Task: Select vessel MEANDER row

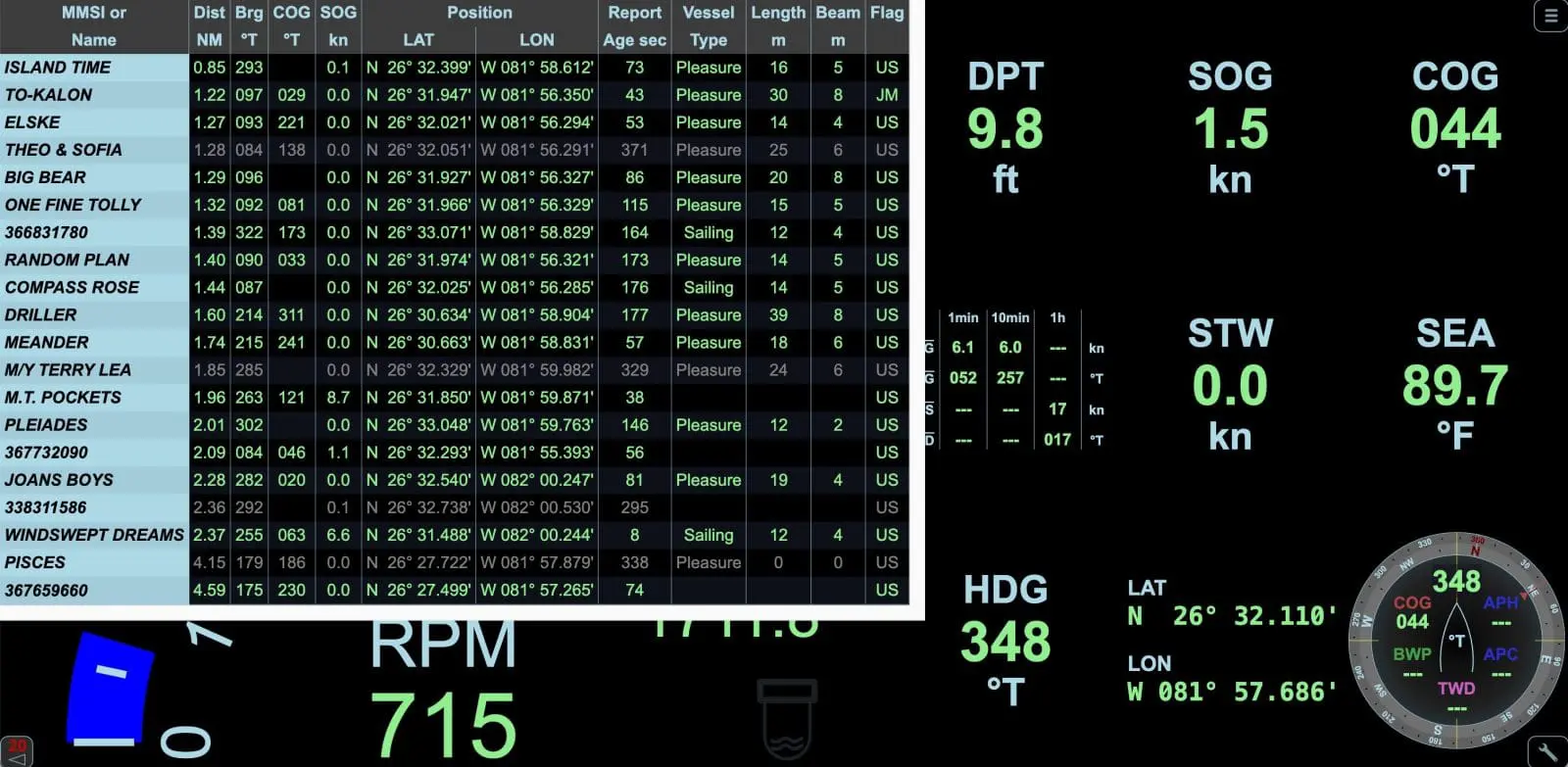Action: (x=454, y=342)
